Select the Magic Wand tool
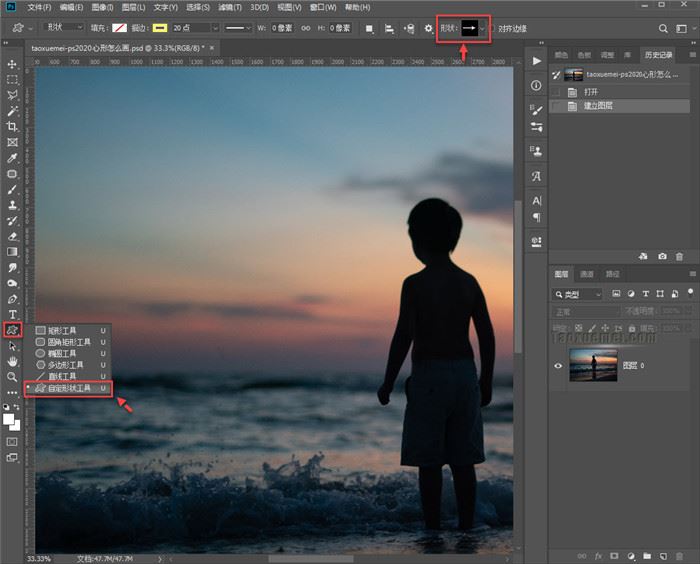The image size is (700, 564). 12,111
